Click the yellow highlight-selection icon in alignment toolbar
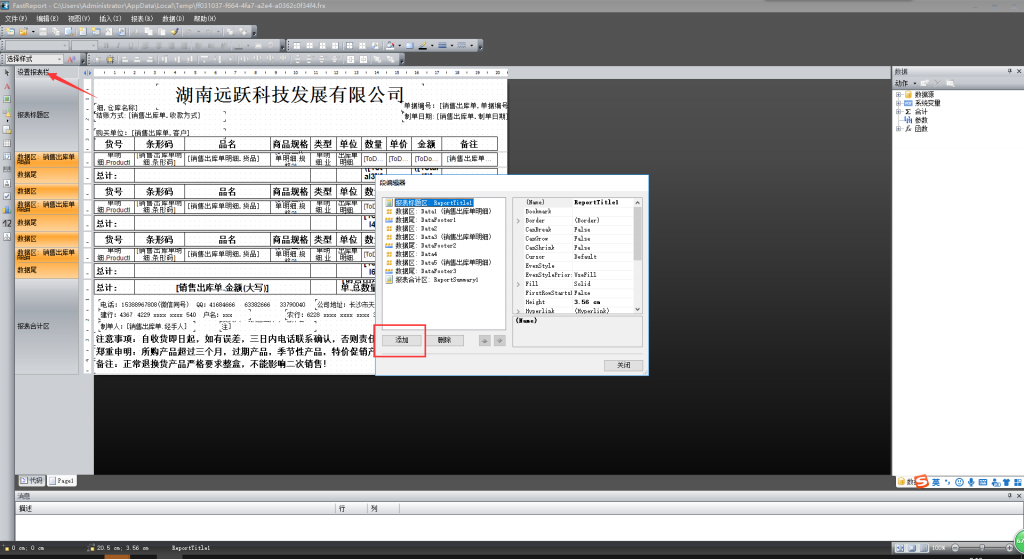 click(110, 59)
